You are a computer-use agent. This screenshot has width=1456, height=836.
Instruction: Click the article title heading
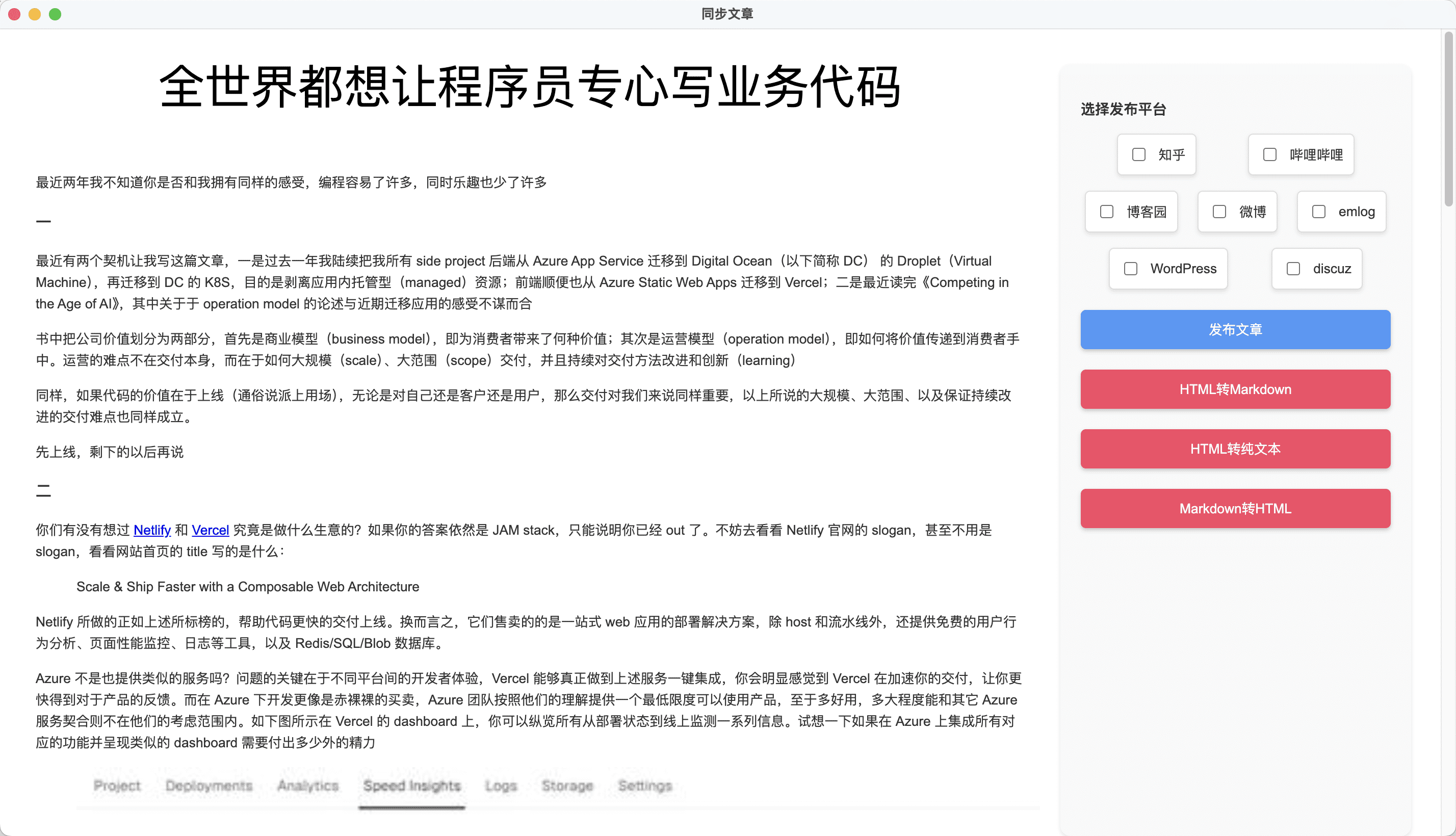529,87
